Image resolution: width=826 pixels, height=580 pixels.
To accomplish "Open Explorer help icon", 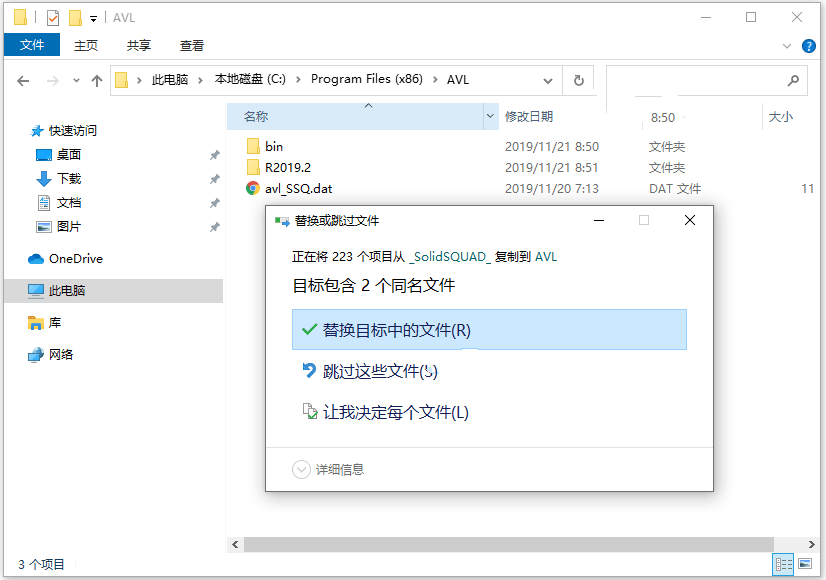I will (x=809, y=46).
